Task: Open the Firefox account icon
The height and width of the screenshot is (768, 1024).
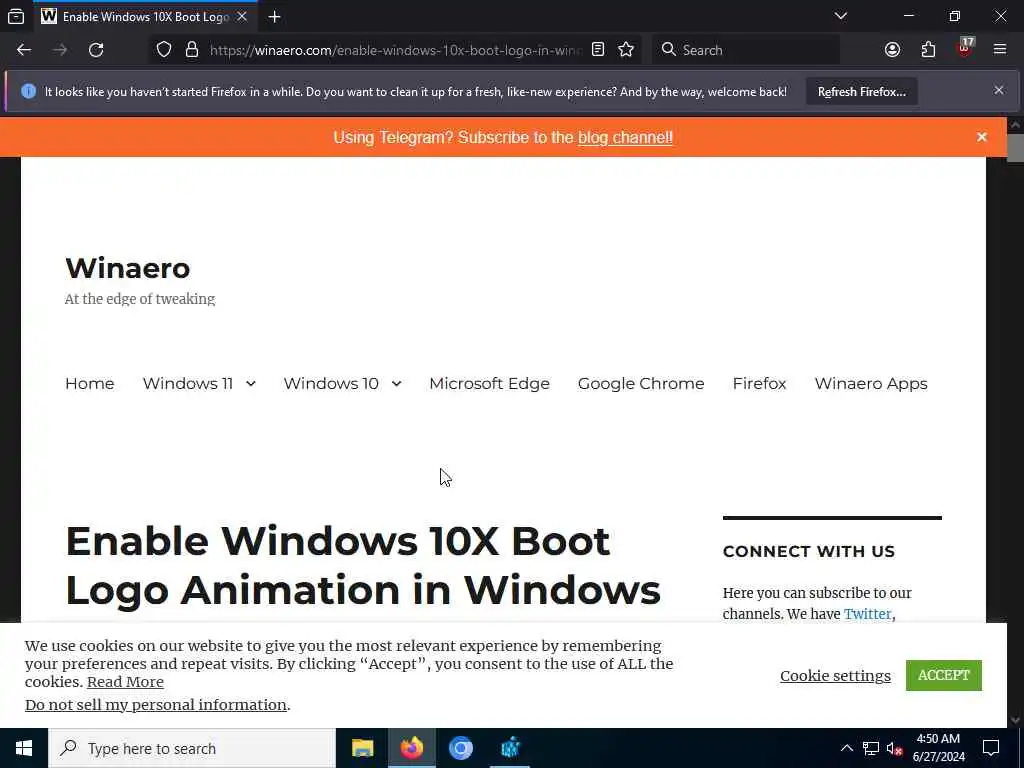Action: (x=892, y=50)
